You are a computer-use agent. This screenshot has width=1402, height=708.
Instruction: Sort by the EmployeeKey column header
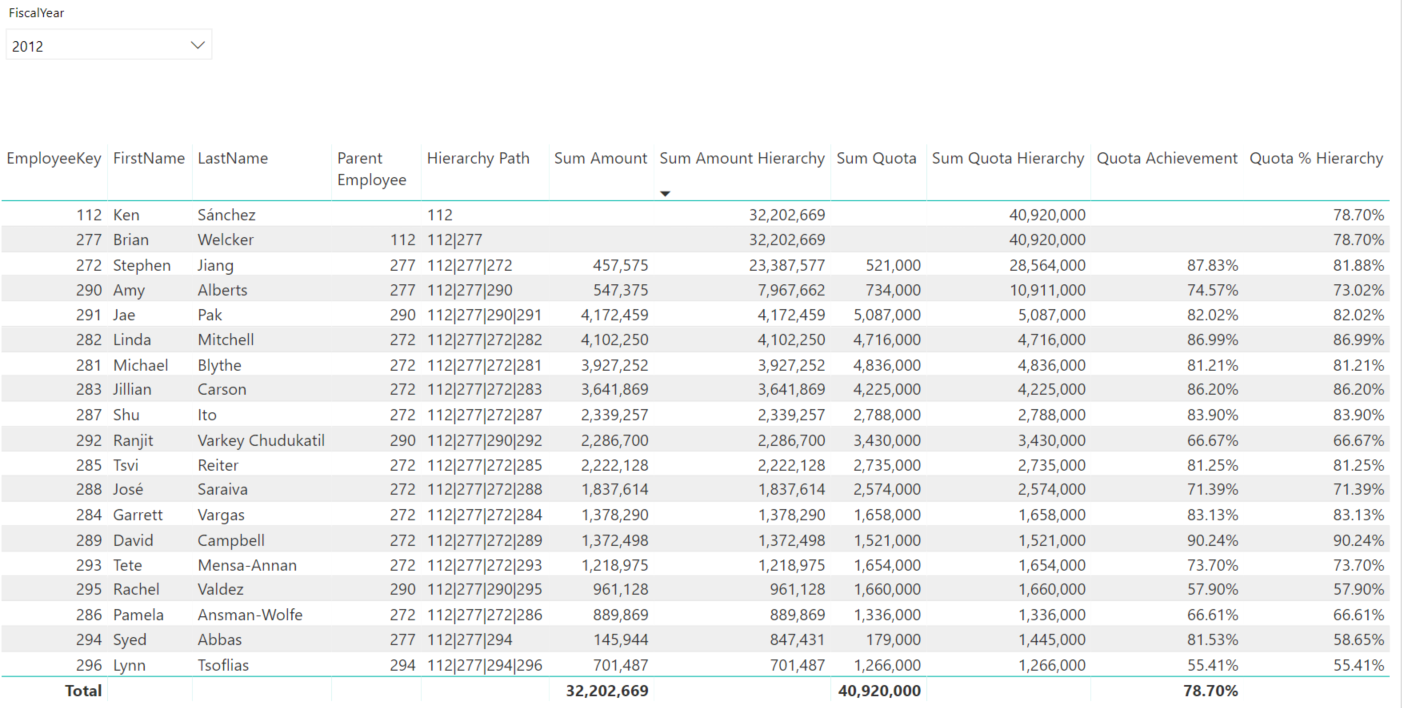pos(54,158)
